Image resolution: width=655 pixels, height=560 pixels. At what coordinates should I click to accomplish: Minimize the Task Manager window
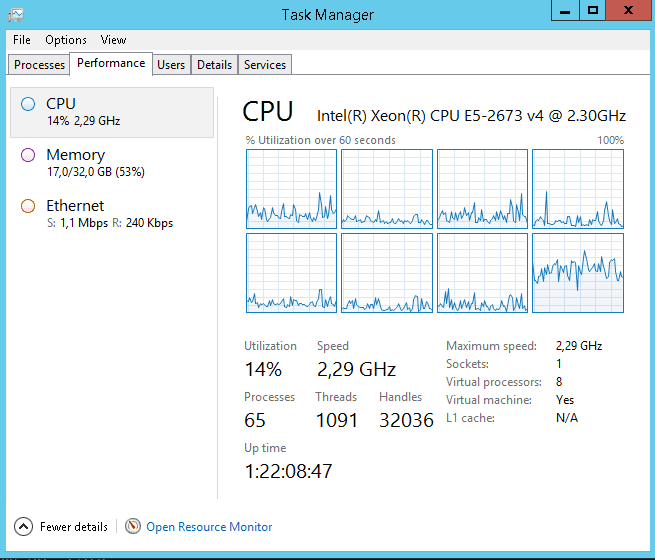click(x=563, y=10)
